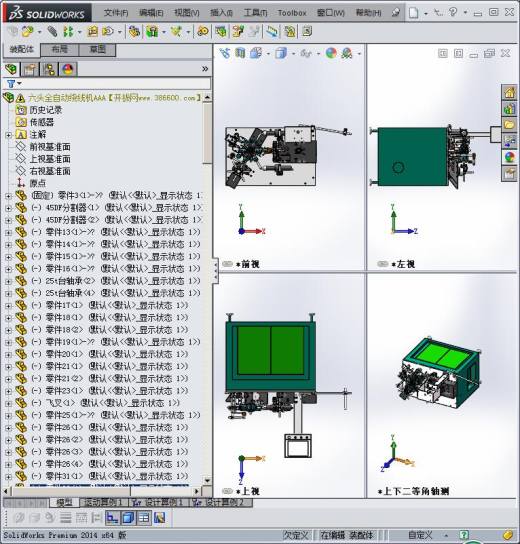Image resolution: width=520 pixels, height=544 pixels.
Task: Open the 文件(F) menu
Action: pyautogui.click(x=116, y=13)
